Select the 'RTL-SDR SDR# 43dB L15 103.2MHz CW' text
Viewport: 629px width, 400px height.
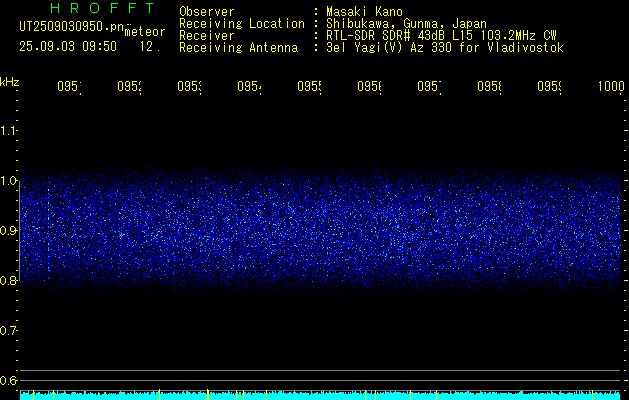[441, 36]
